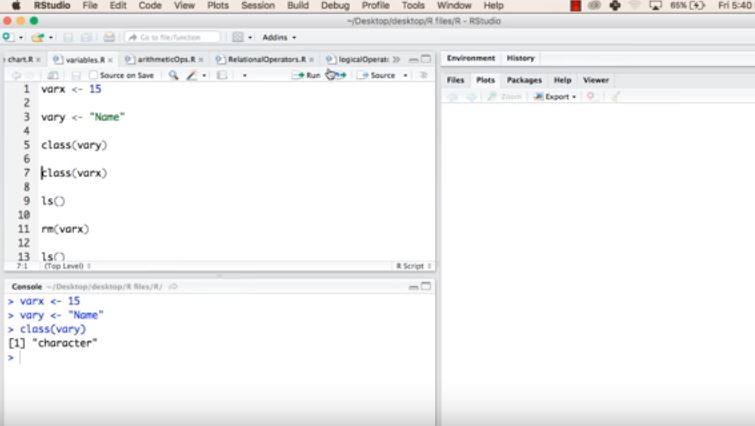
Task: Close the chart.R tab
Action: tap(39, 59)
